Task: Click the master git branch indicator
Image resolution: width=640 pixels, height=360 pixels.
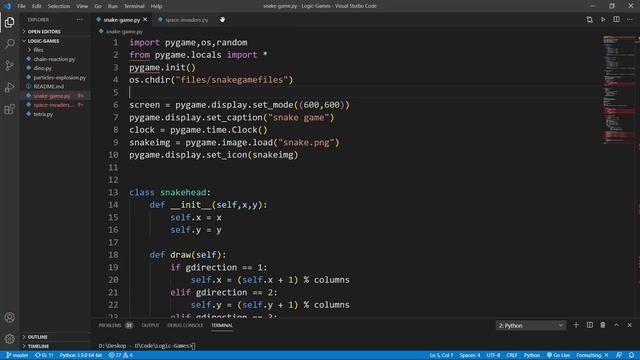Action: (x=17, y=356)
